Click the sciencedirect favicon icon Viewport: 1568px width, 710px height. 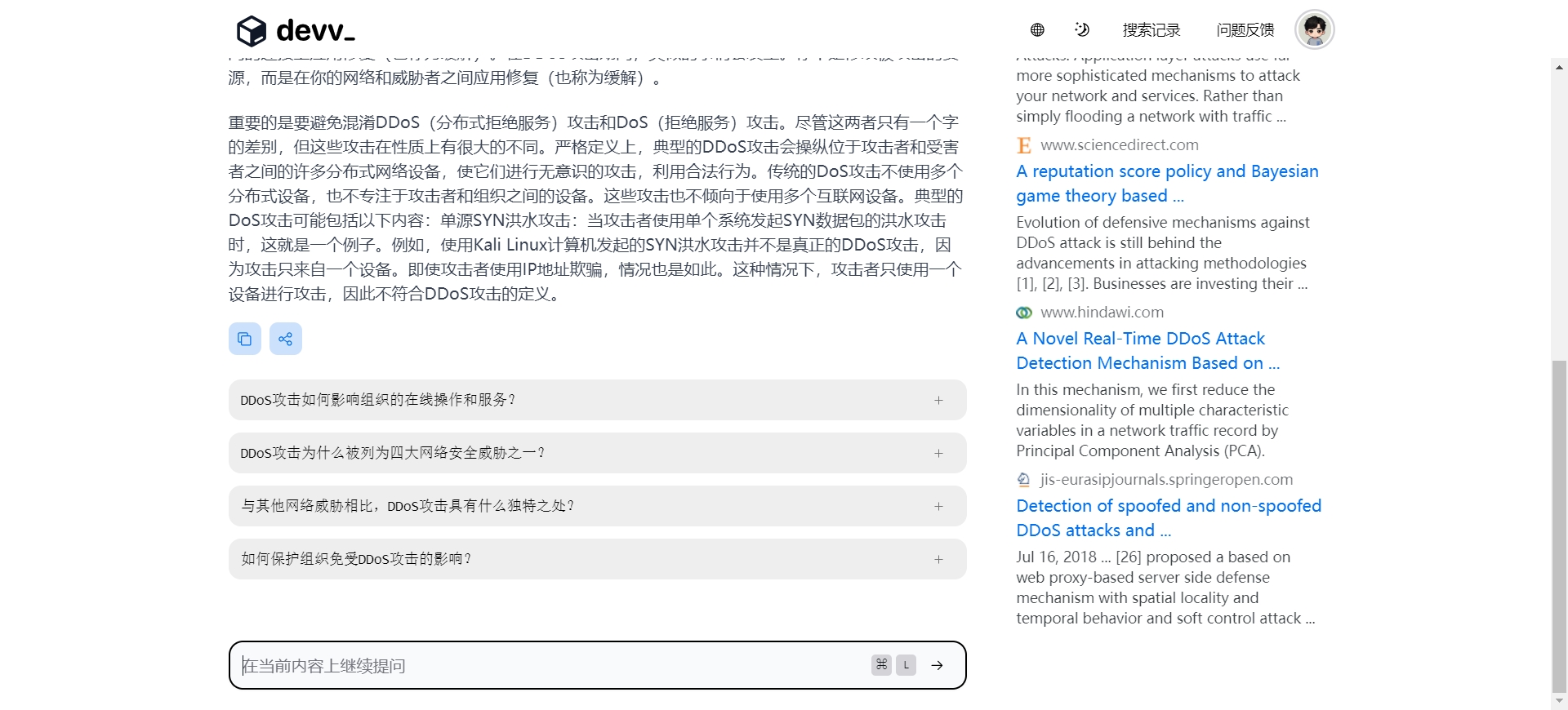1024,145
